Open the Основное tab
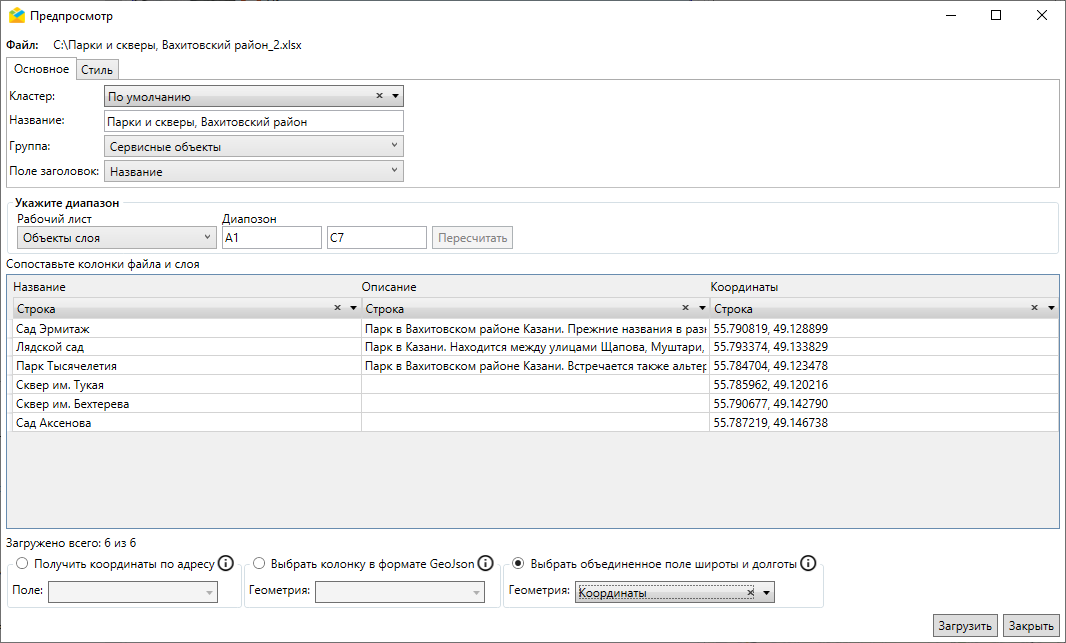This screenshot has width=1066, height=643. click(42, 69)
